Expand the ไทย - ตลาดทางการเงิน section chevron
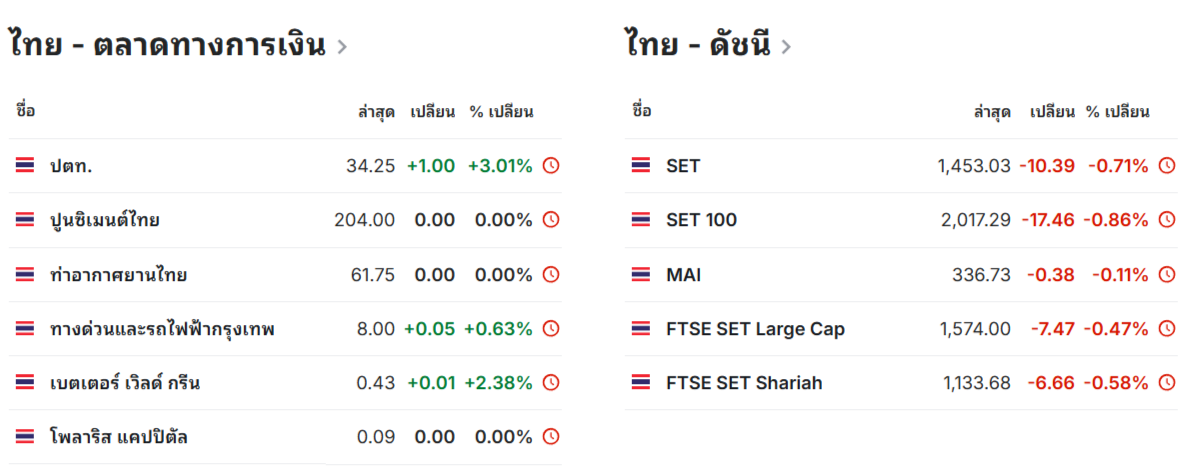The height and width of the screenshot is (472, 1194). coord(342,47)
